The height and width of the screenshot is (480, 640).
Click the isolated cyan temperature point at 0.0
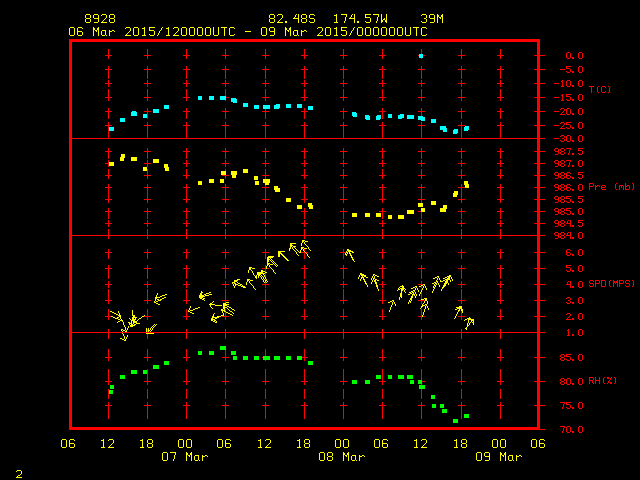point(421,56)
